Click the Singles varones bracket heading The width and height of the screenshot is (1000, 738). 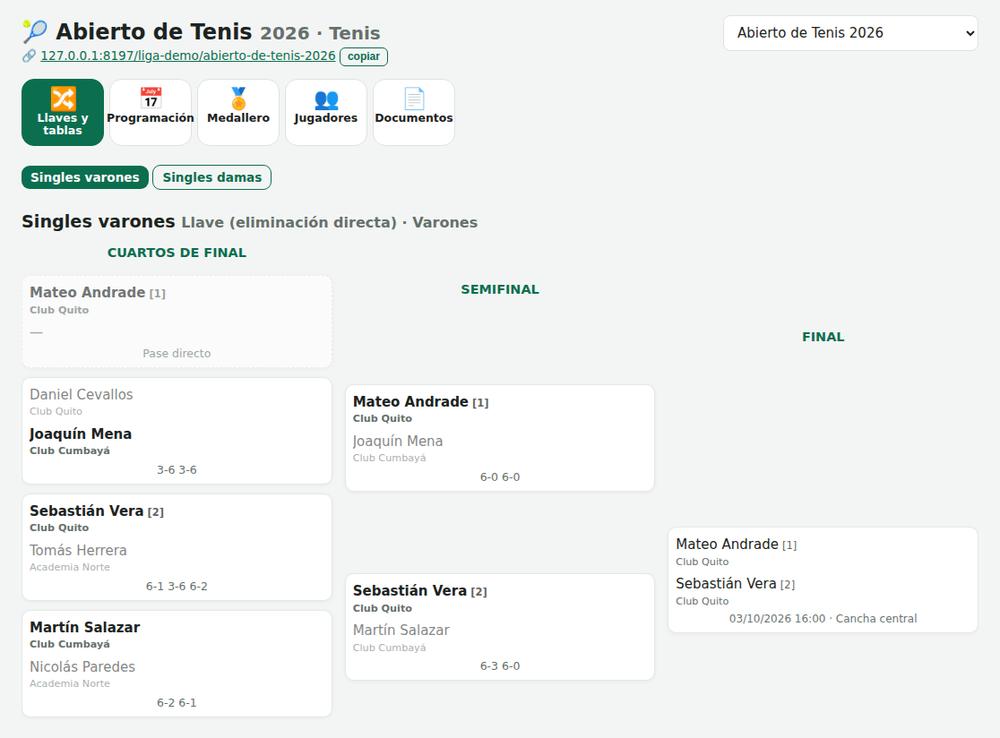coord(98,221)
